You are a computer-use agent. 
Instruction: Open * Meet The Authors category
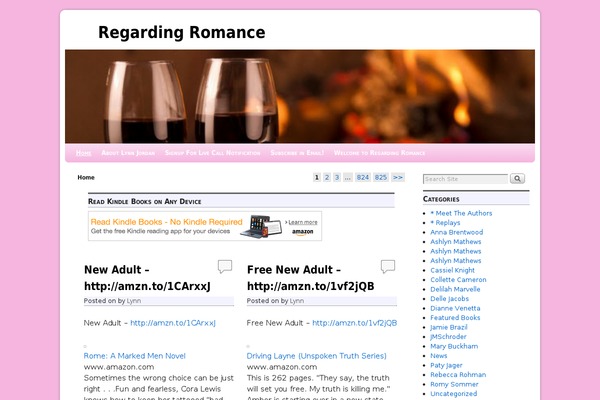(x=461, y=213)
